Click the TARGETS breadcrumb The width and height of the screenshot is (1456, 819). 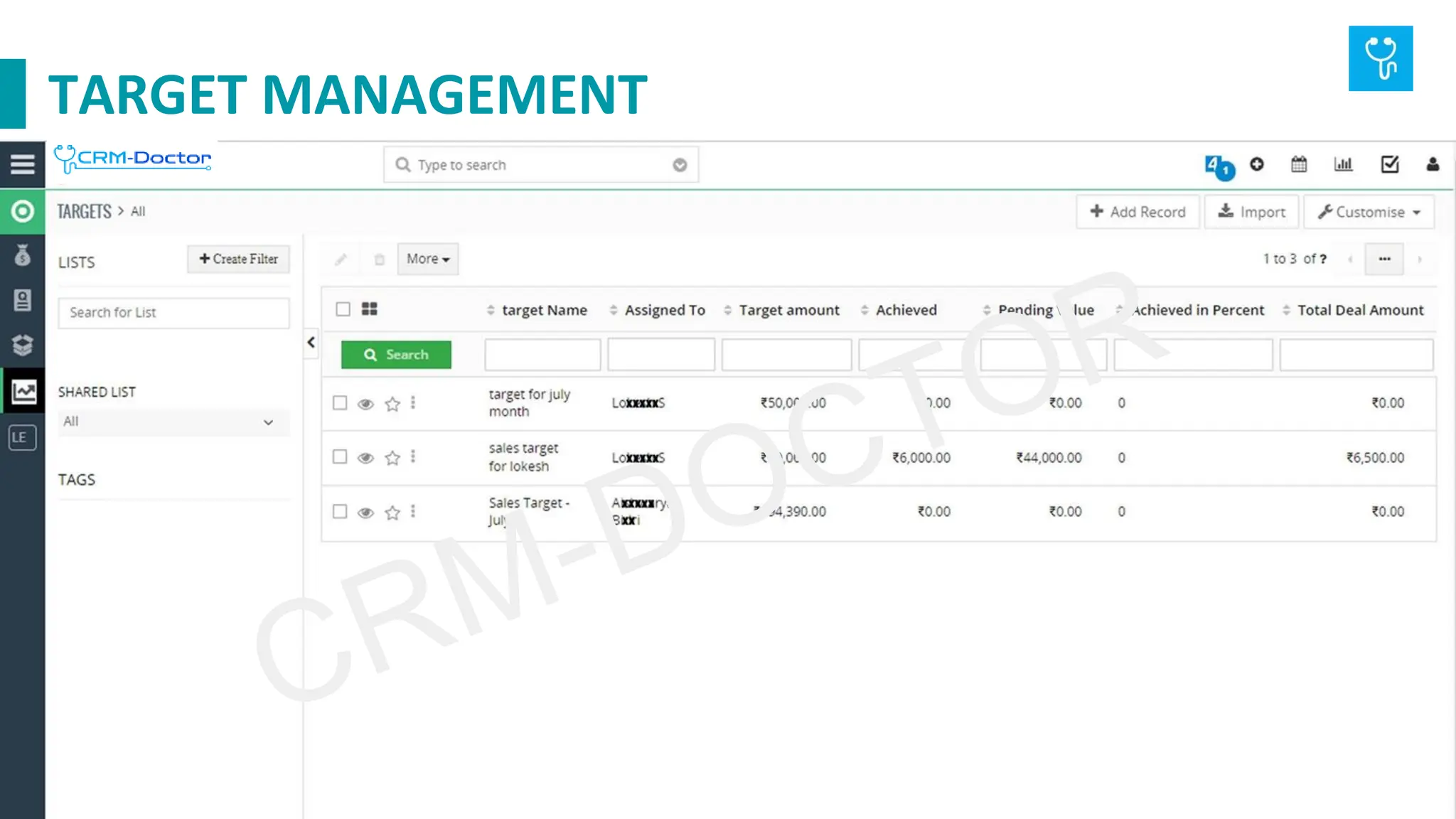click(85, 212)
